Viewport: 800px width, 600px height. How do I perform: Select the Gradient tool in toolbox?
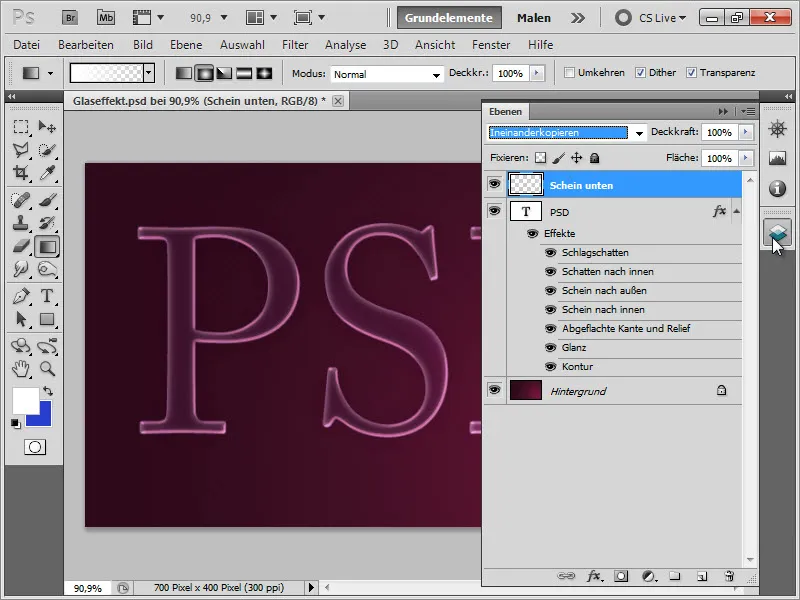[x=47, y=246]
